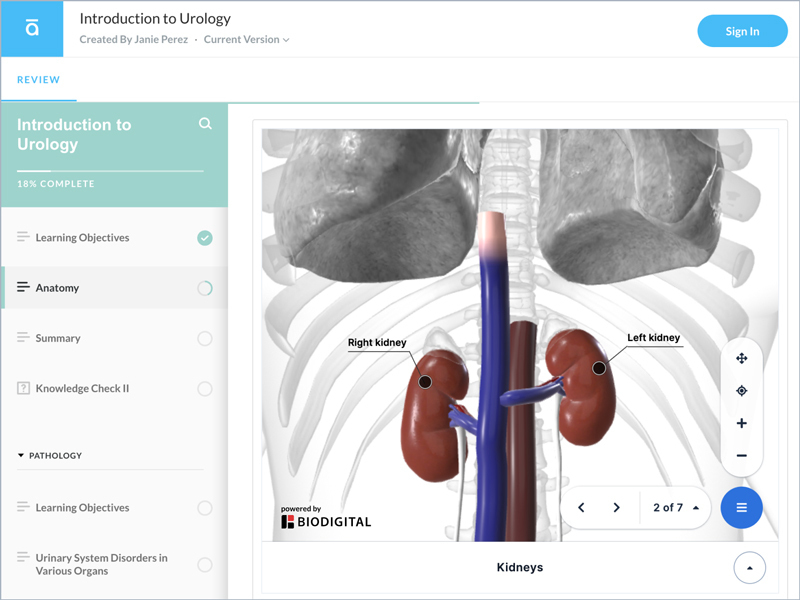Image resolution: width=800 pixels, height=600 pixels.
Task: Open the Anatomy lesson in sidebar
Action: tap(57, 288)
